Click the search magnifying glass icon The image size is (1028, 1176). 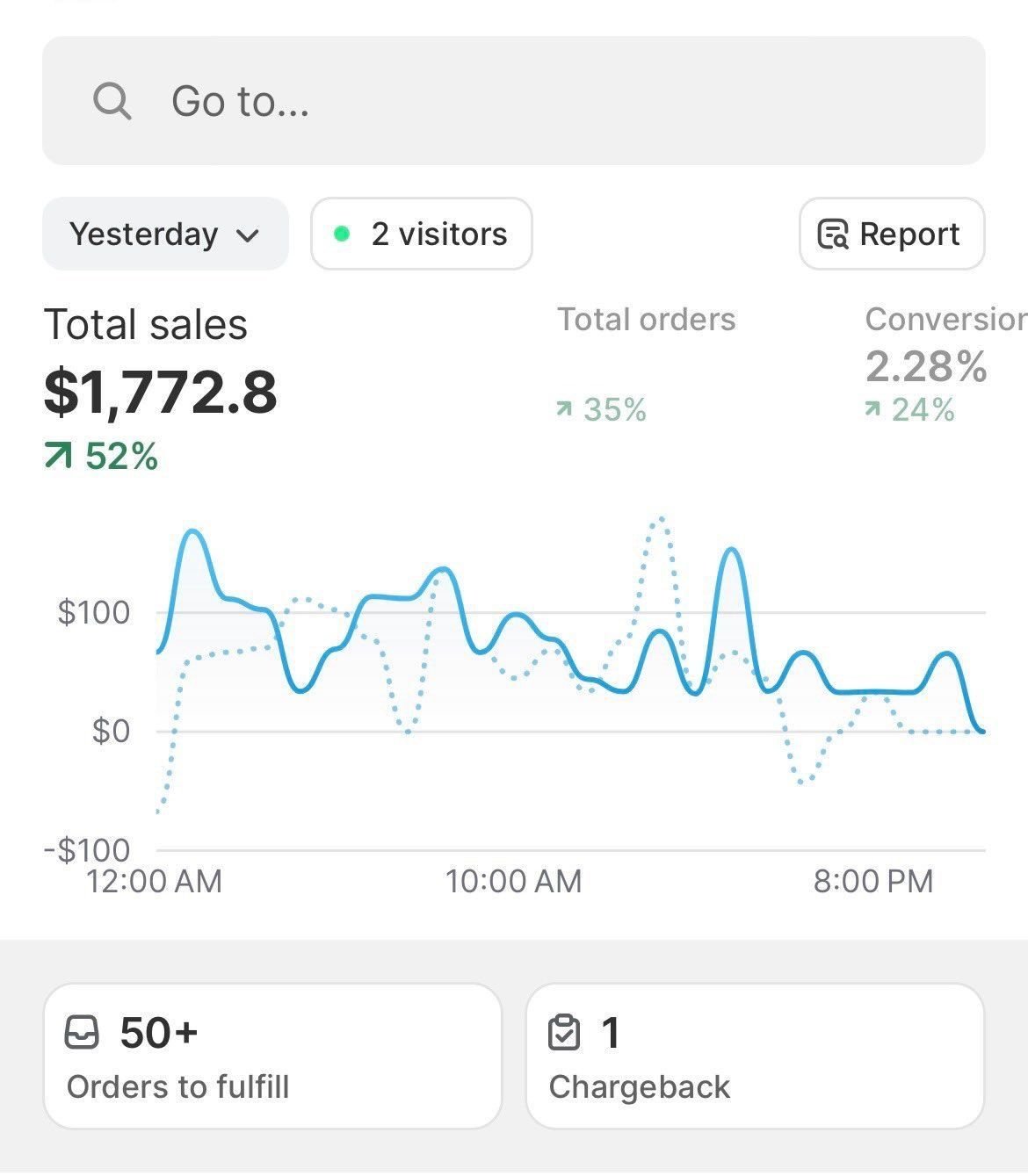[112, 102]
